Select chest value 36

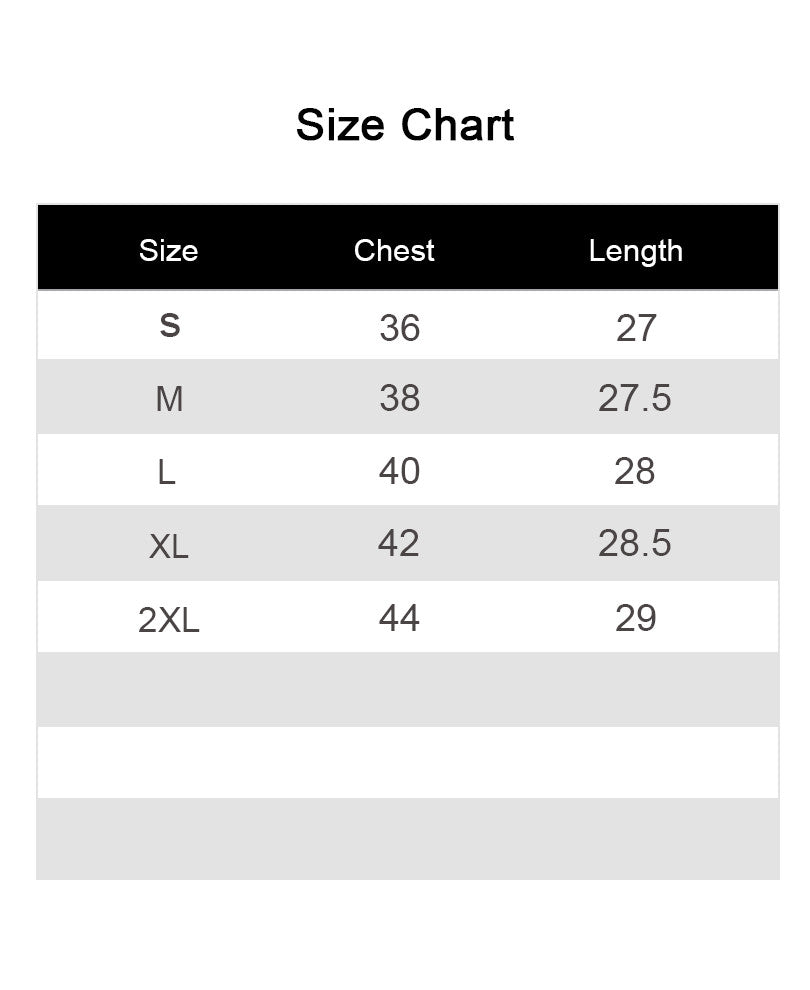(x=399, y=327)
